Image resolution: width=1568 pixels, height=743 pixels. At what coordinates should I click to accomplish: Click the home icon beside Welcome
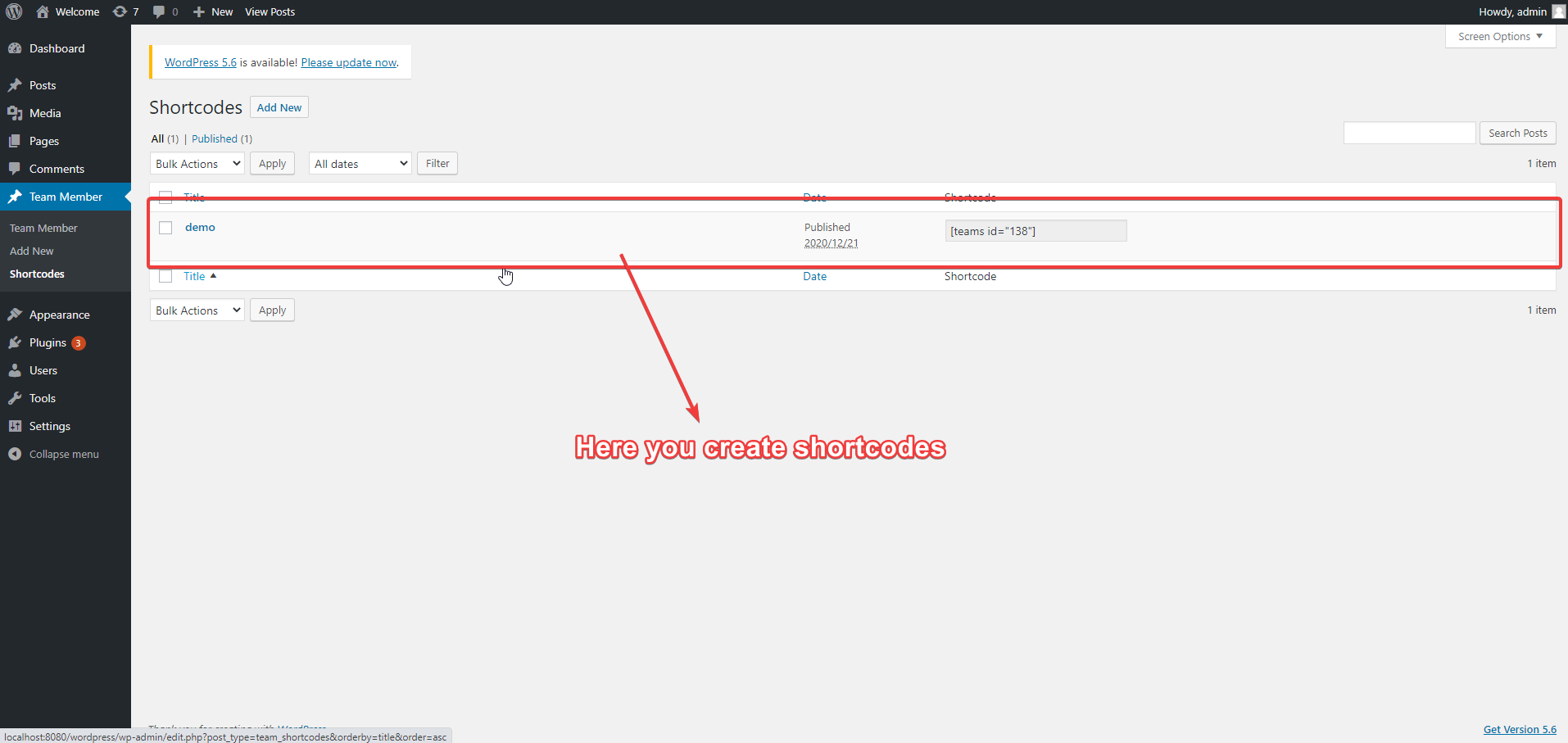coord(43,11)
